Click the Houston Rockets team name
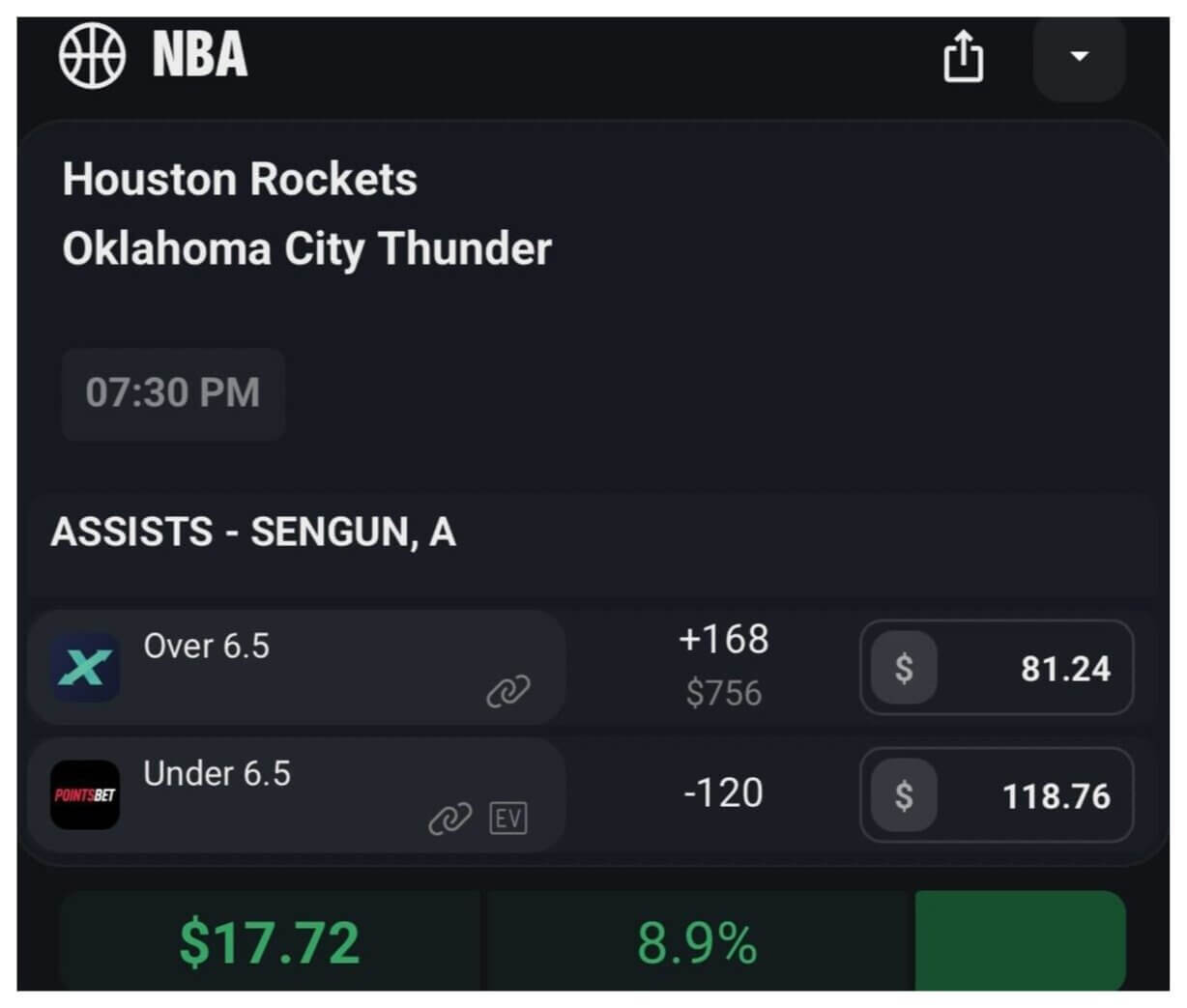The image size is (1187, 1008). click(x=240, y=180)
